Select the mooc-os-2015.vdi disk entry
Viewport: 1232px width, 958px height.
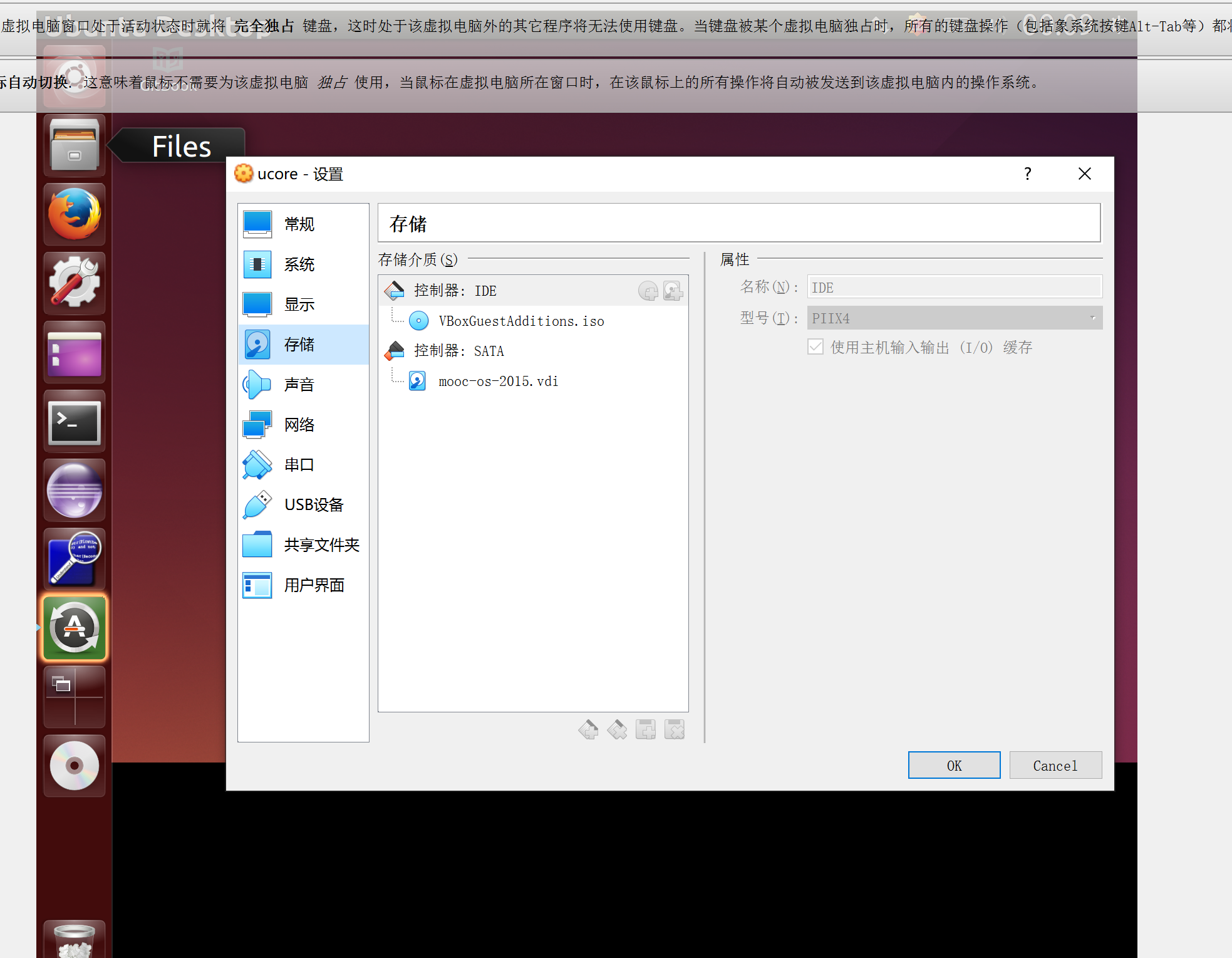point(498,380)
